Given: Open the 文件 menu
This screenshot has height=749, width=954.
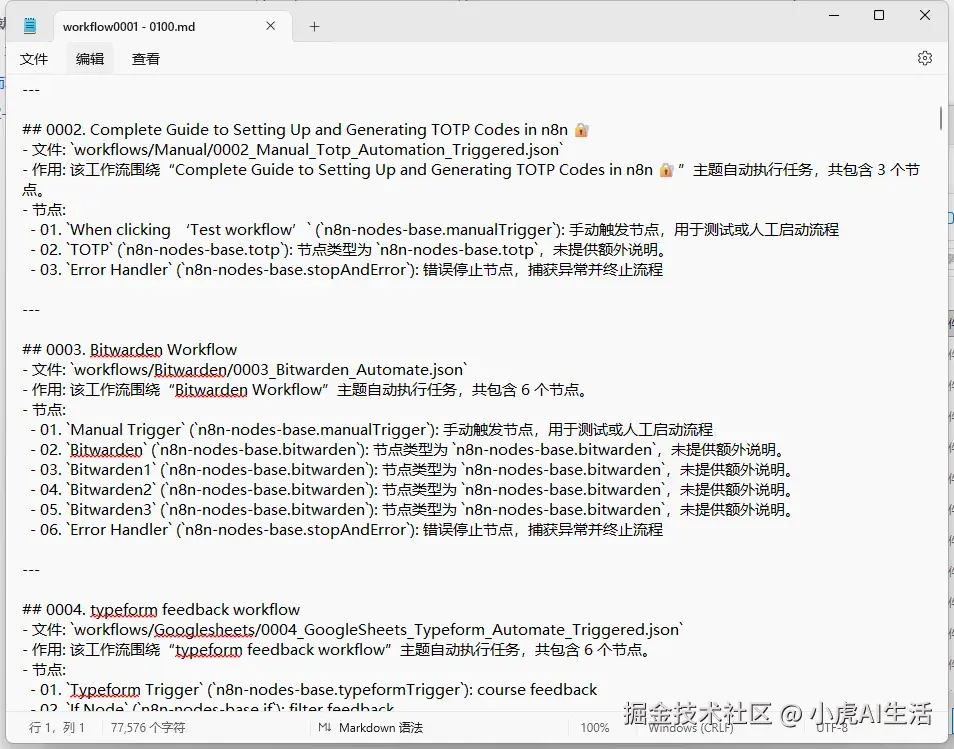Looking at the screenshot, I should point(33,59).
